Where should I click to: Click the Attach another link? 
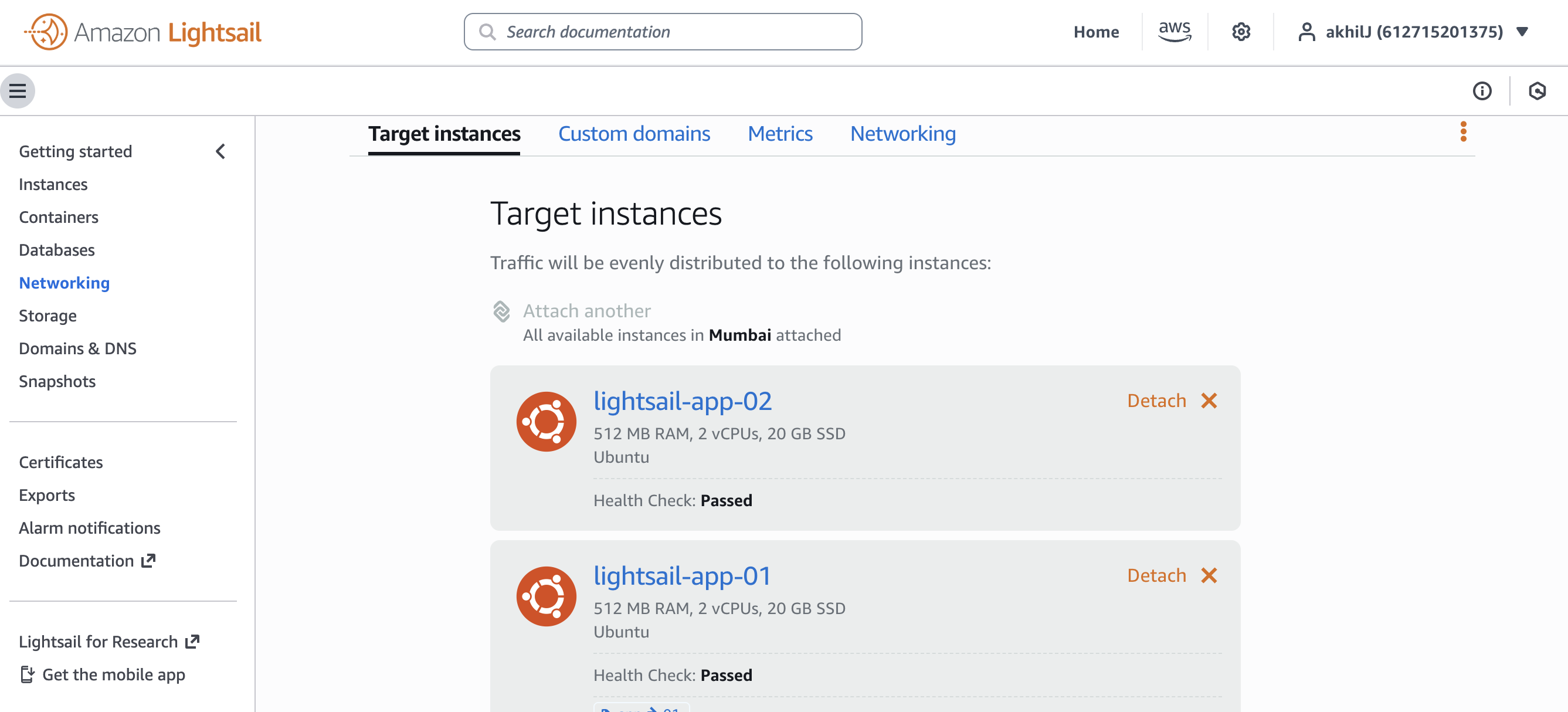[x=587, y=311]
